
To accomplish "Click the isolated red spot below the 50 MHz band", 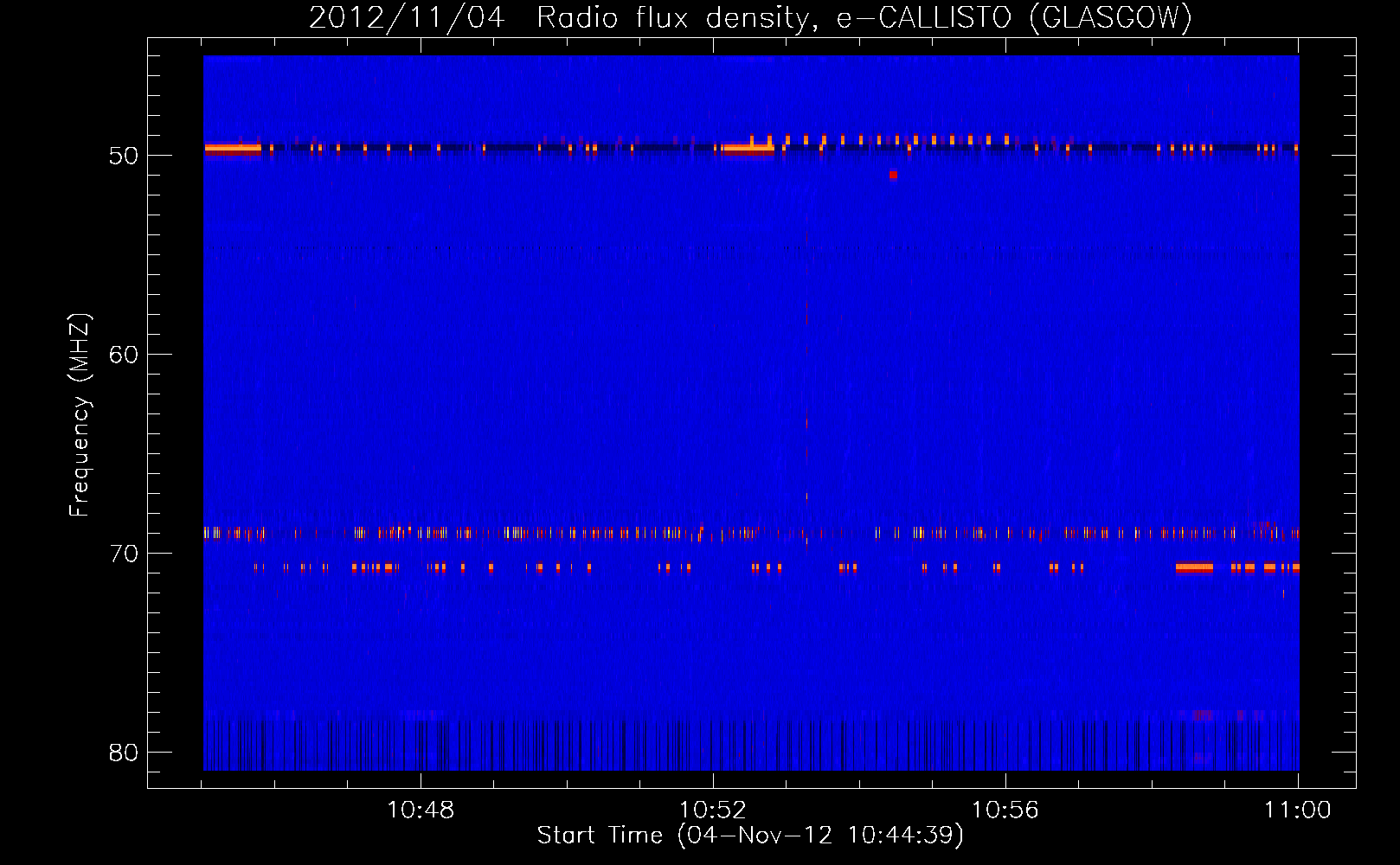I will click(x=893, y=175).
